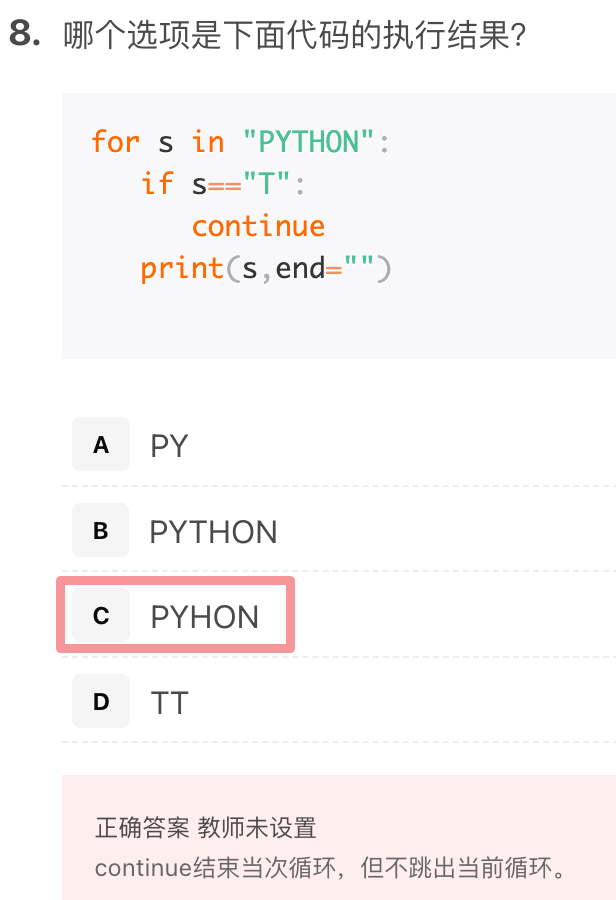The image size is (616, 900).
Task: Click the 'in' keyword in the for loop
Action: 208,141
